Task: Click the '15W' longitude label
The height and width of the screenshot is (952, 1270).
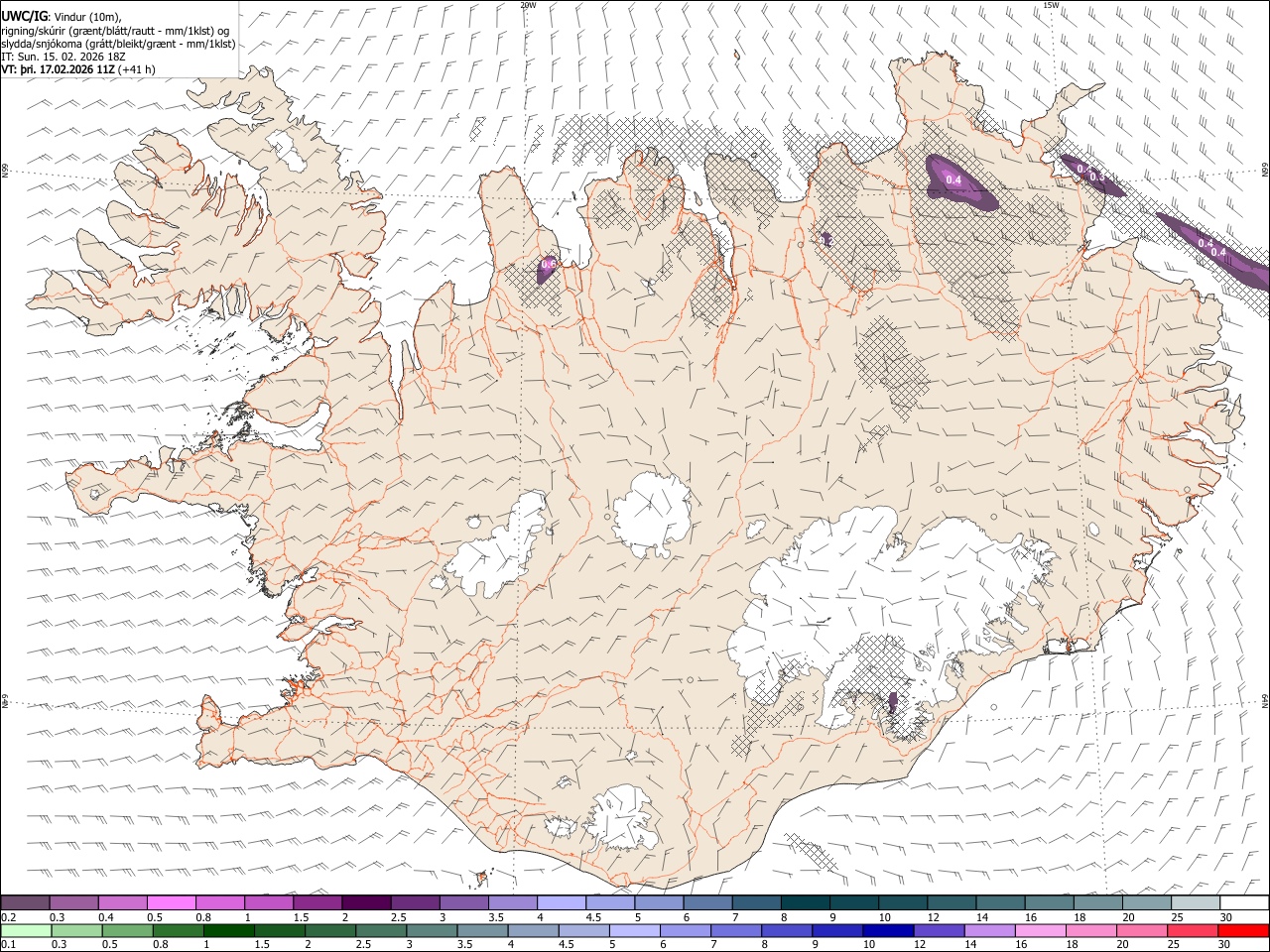Action: coord(1051,5)
